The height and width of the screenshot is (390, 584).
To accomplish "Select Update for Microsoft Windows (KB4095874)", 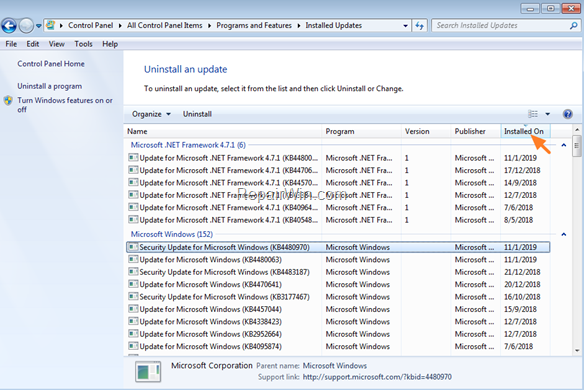I will pos(338,346).
